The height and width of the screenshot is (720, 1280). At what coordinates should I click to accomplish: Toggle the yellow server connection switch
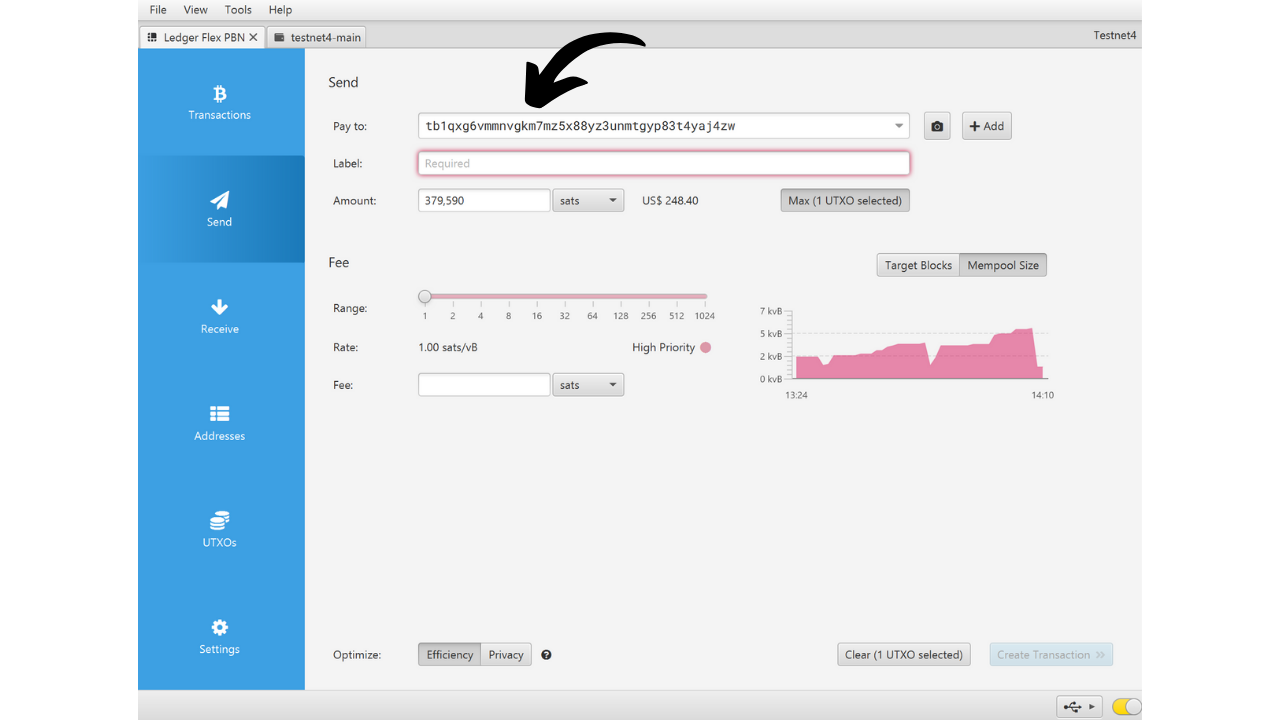[1126, 707]
